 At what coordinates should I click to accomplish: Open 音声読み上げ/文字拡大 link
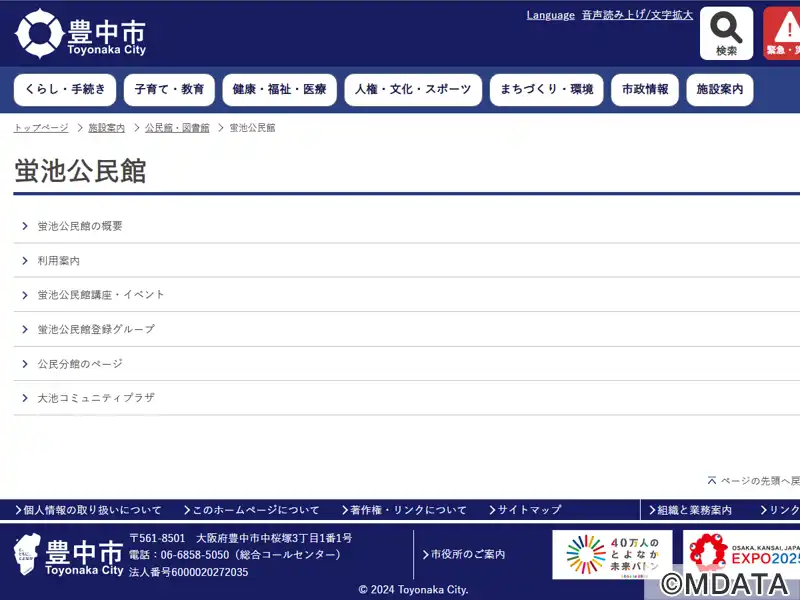click(637, 15)
